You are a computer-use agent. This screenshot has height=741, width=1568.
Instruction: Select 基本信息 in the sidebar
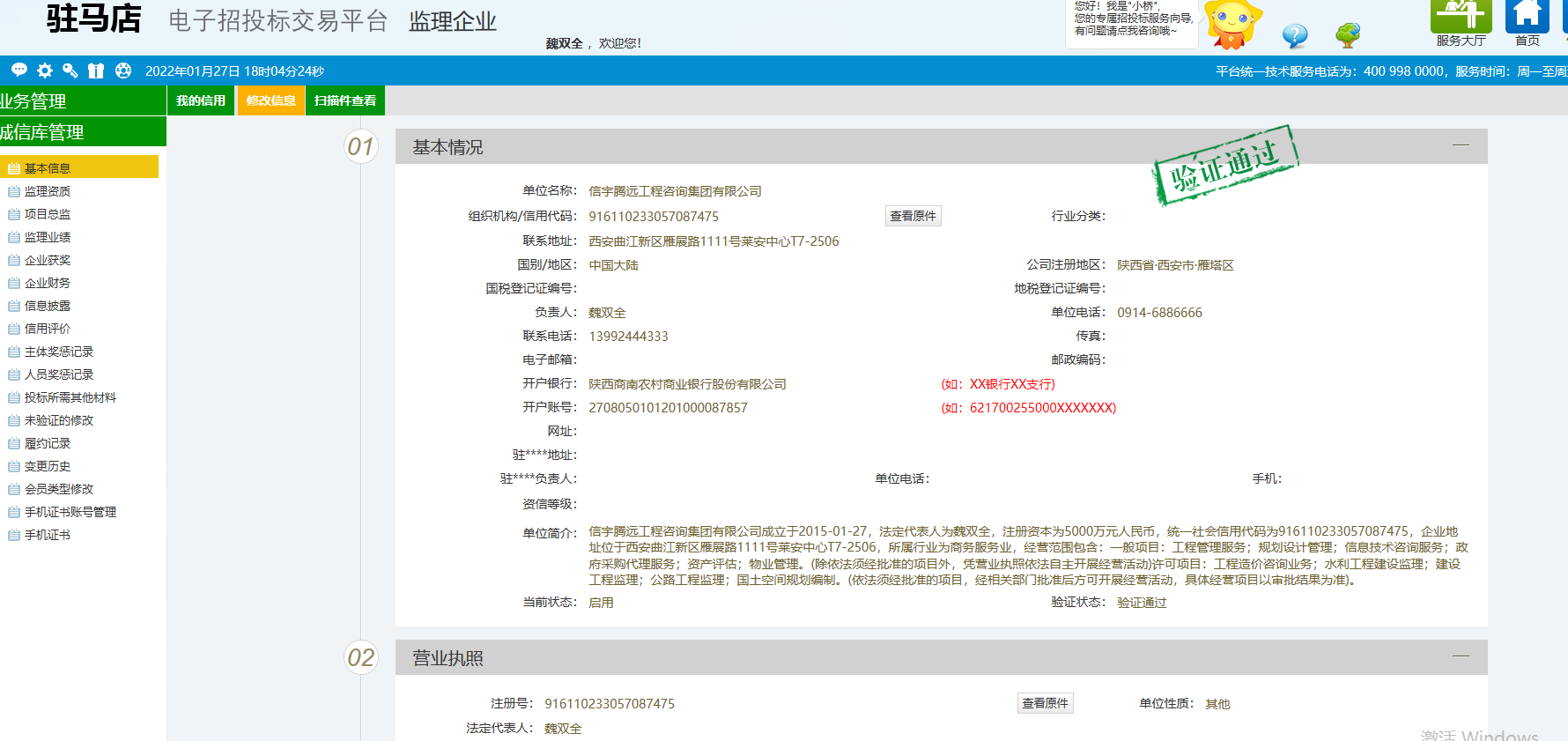click(x=79, y=167)
